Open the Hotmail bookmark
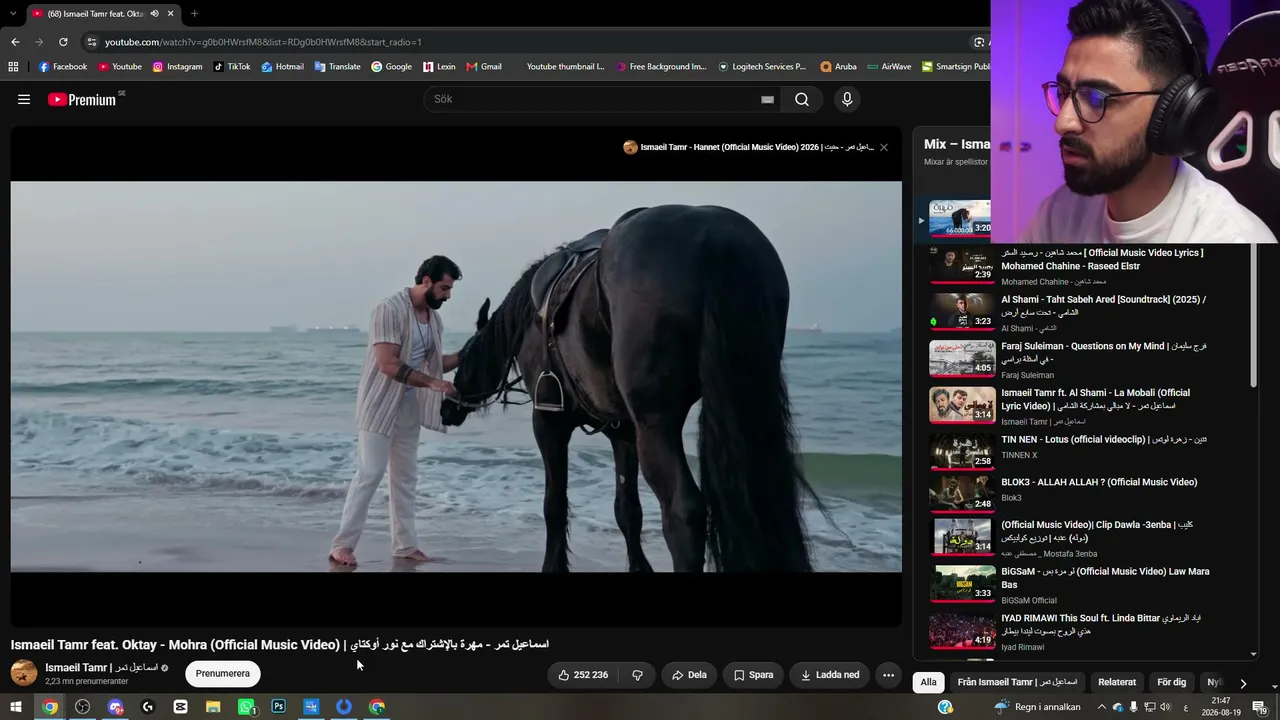The width and height of the screenshot is (1280, 720). point(282,67)
